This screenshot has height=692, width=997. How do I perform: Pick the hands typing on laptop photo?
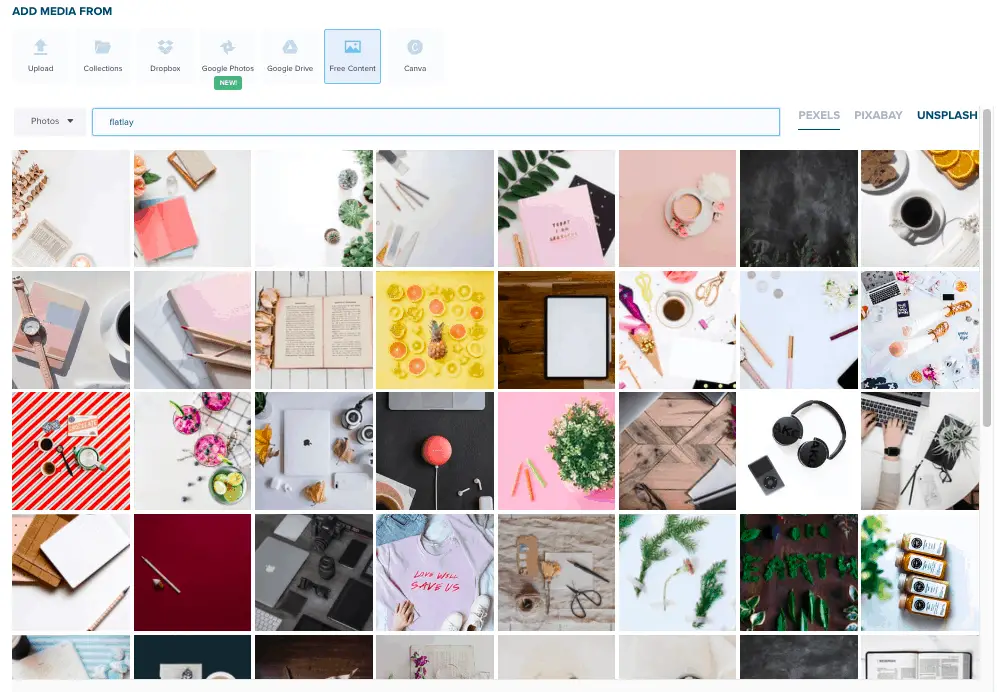coord(920,451)
